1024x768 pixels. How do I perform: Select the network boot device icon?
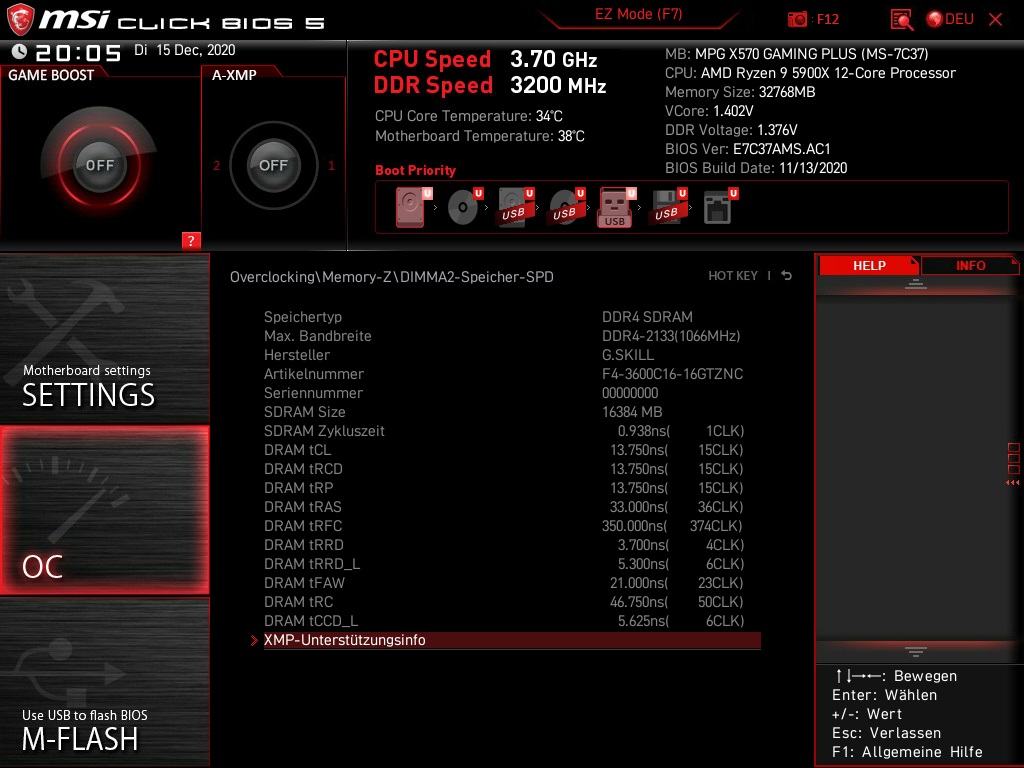click(720, 207)
